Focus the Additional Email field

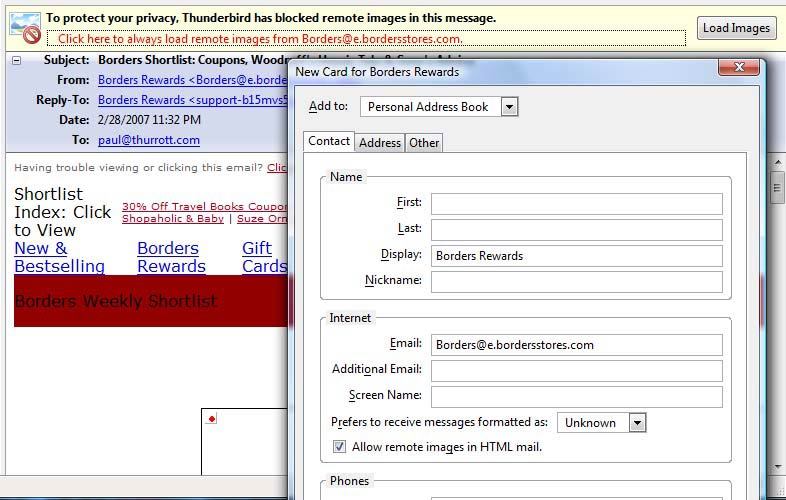coord(576,371)
